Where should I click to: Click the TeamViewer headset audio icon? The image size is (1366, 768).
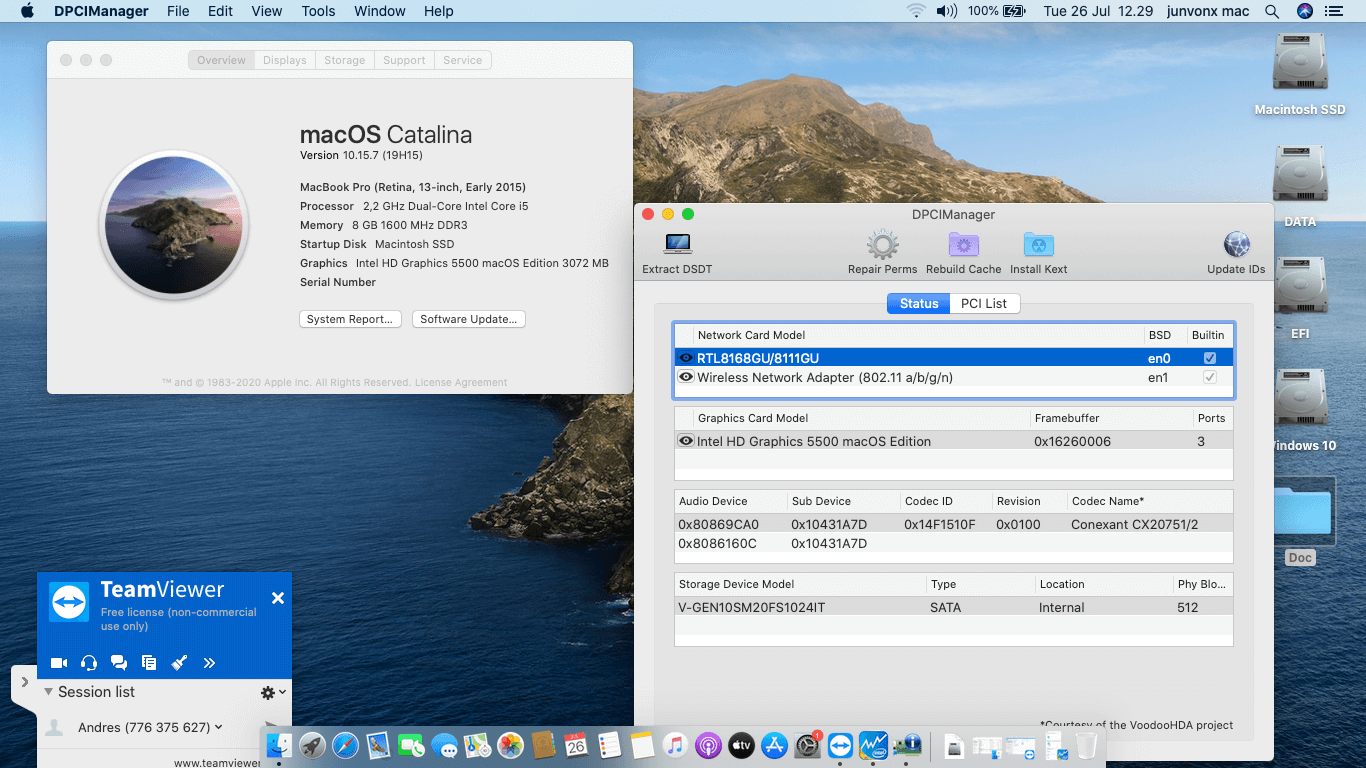[89, 662]
